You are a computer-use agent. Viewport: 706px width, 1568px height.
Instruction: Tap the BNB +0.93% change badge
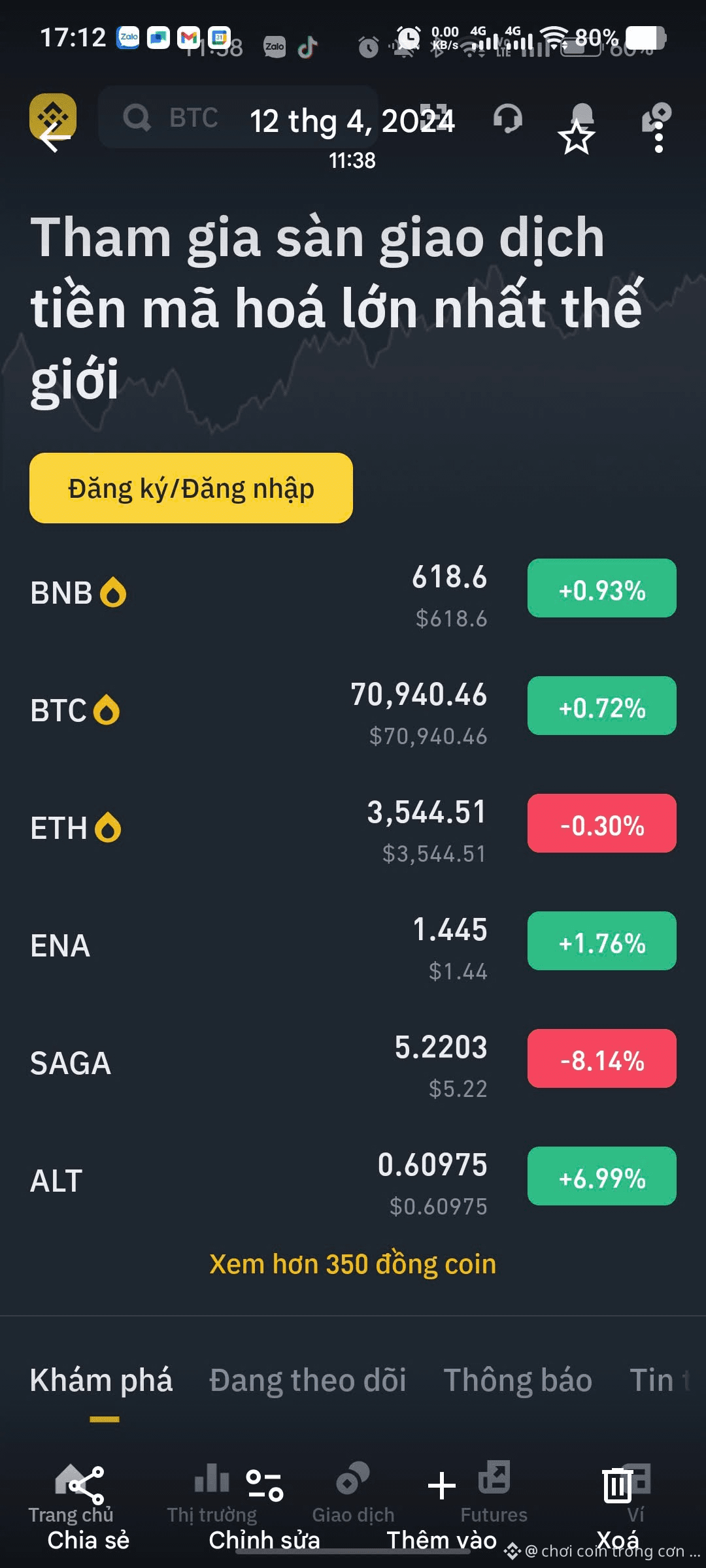click(x=601, y=588)
